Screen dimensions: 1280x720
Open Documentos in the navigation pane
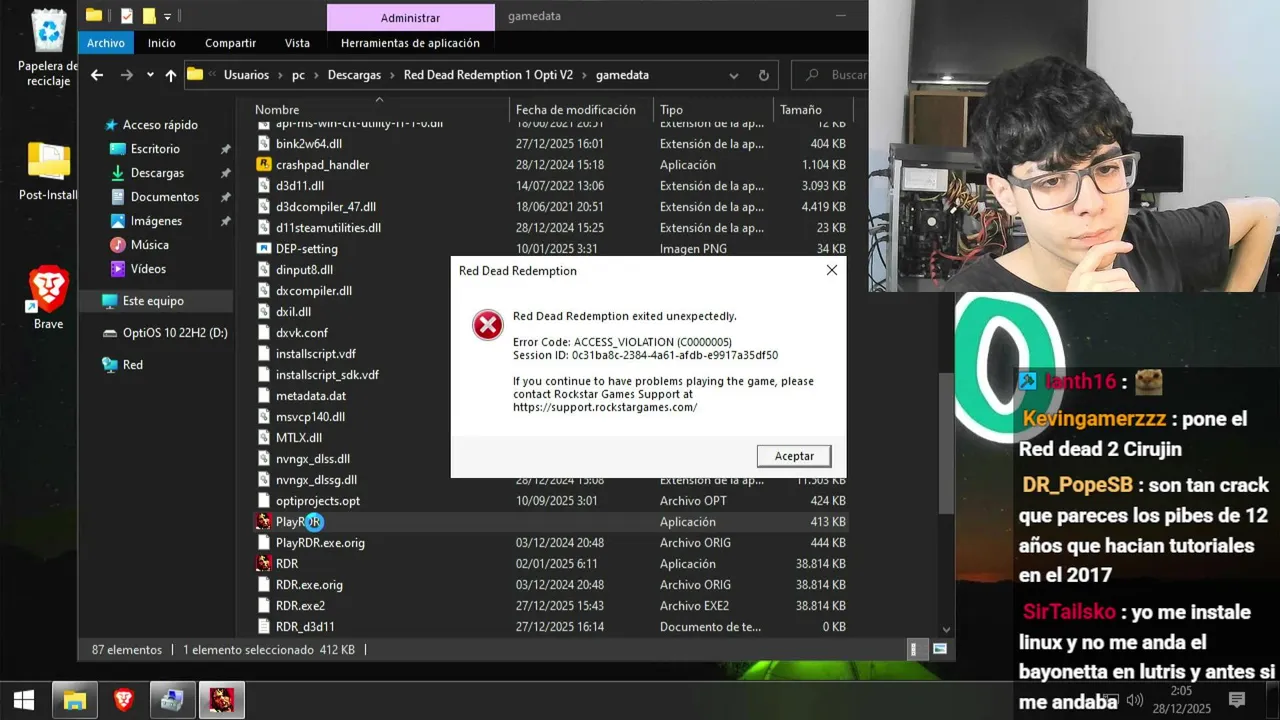pyautogui.click(x=164, y=197)
